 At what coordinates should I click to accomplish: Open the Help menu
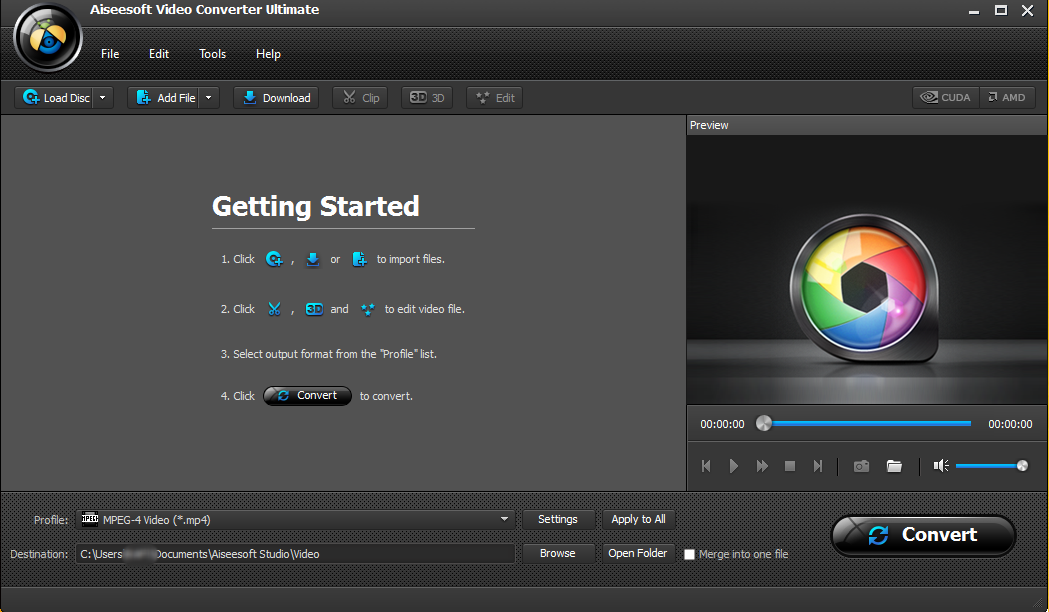point(268,54)
